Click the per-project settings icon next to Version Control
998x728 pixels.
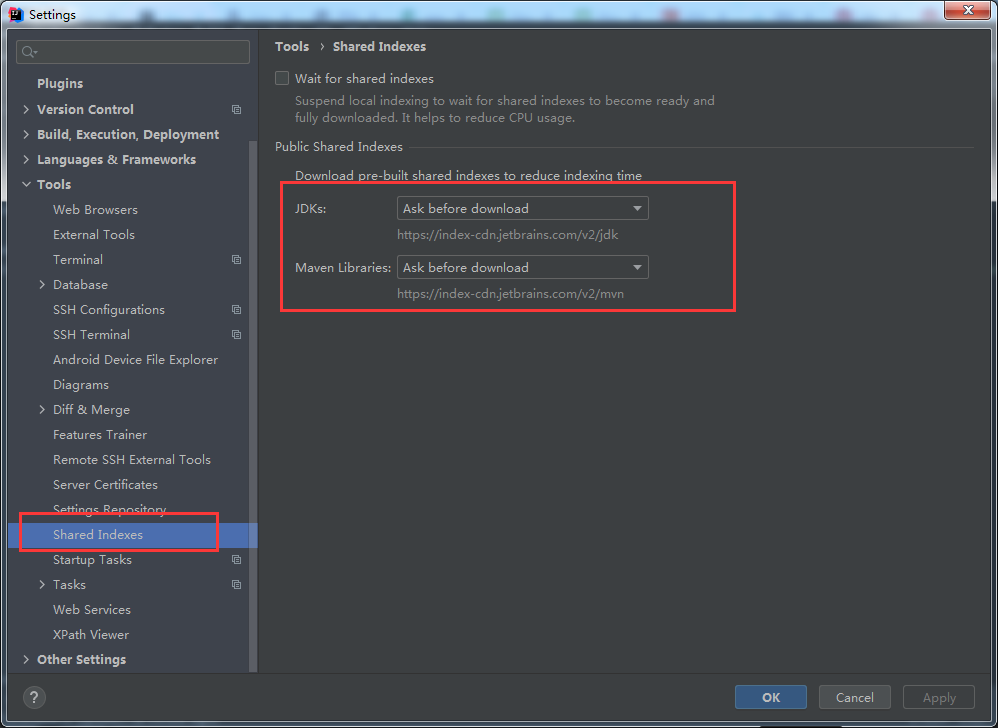click(x=236, y=109)
